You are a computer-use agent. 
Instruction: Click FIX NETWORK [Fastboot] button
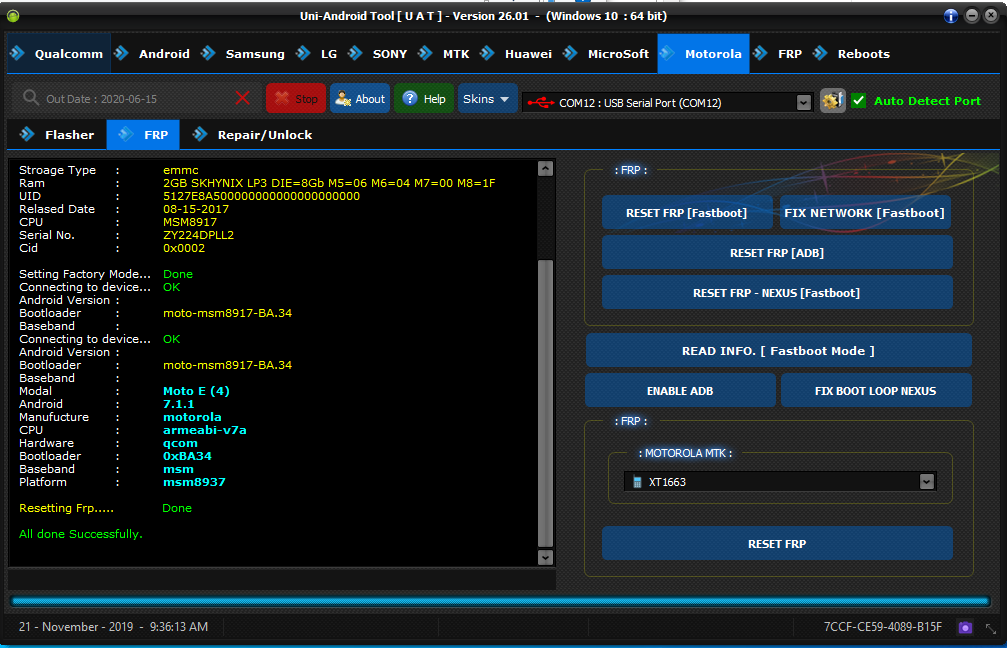coord(865,213)
